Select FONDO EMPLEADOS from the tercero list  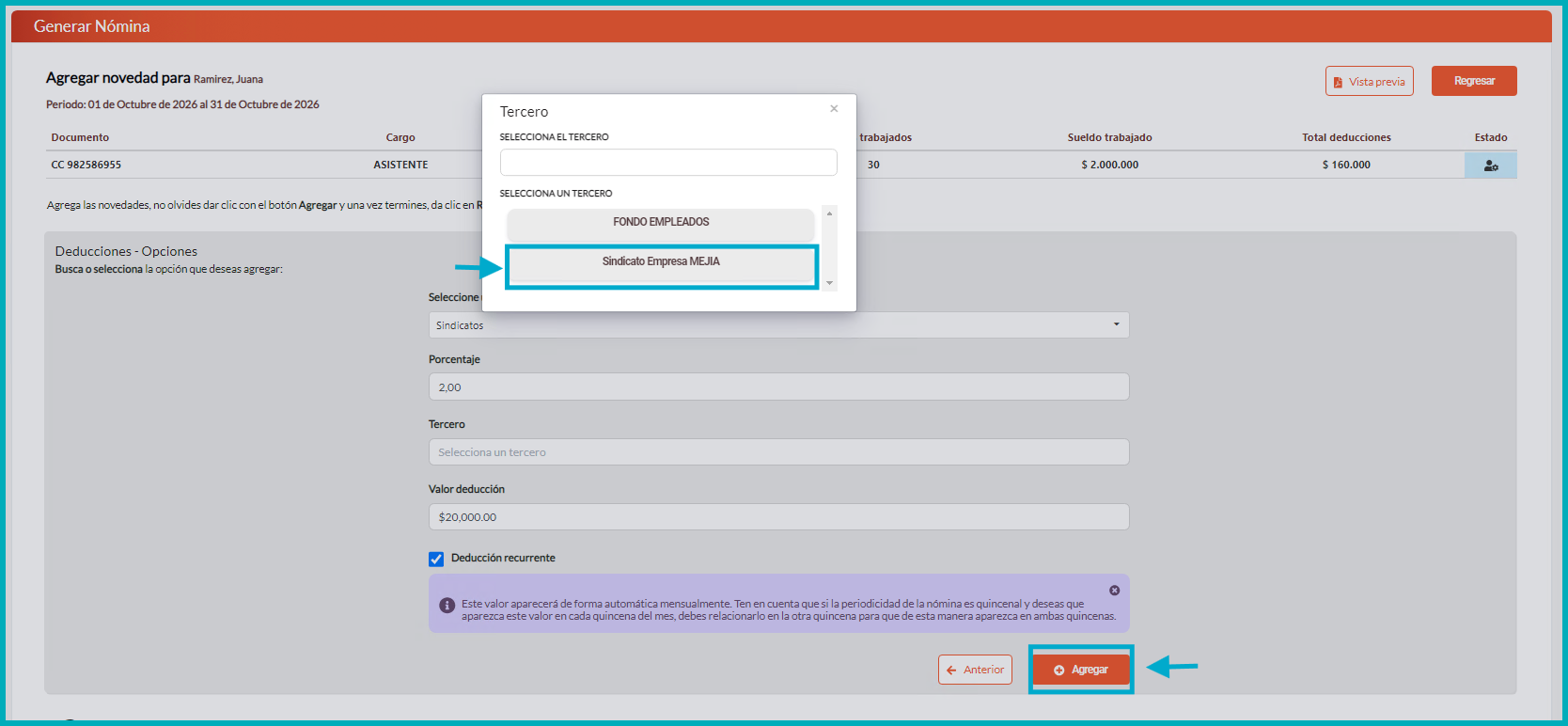click(x=661, y=223)
